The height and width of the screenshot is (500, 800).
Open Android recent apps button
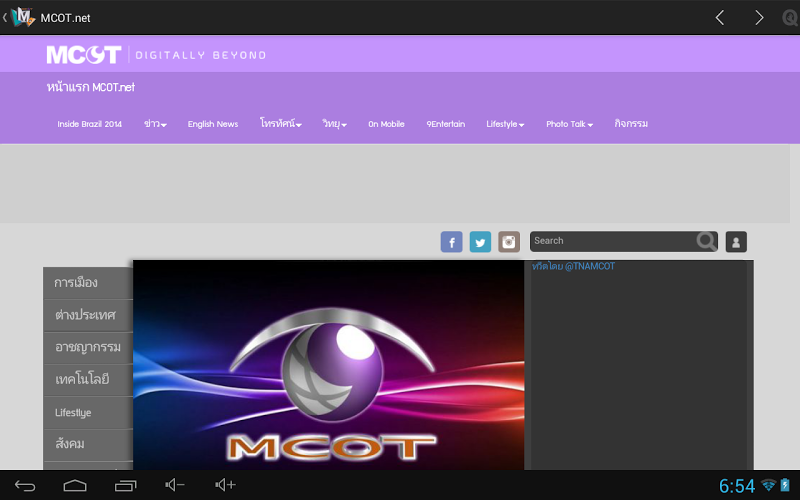point(126,485)
